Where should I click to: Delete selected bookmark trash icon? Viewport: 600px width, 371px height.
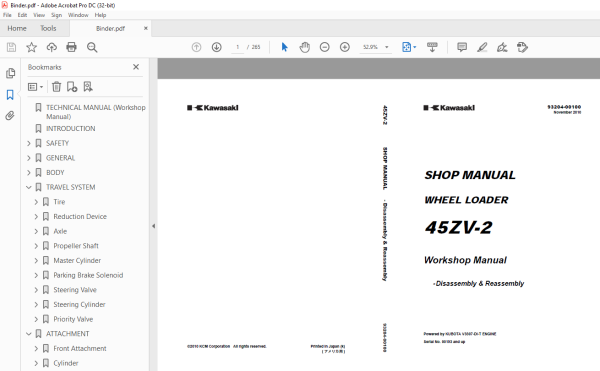[x=56, y=87]
